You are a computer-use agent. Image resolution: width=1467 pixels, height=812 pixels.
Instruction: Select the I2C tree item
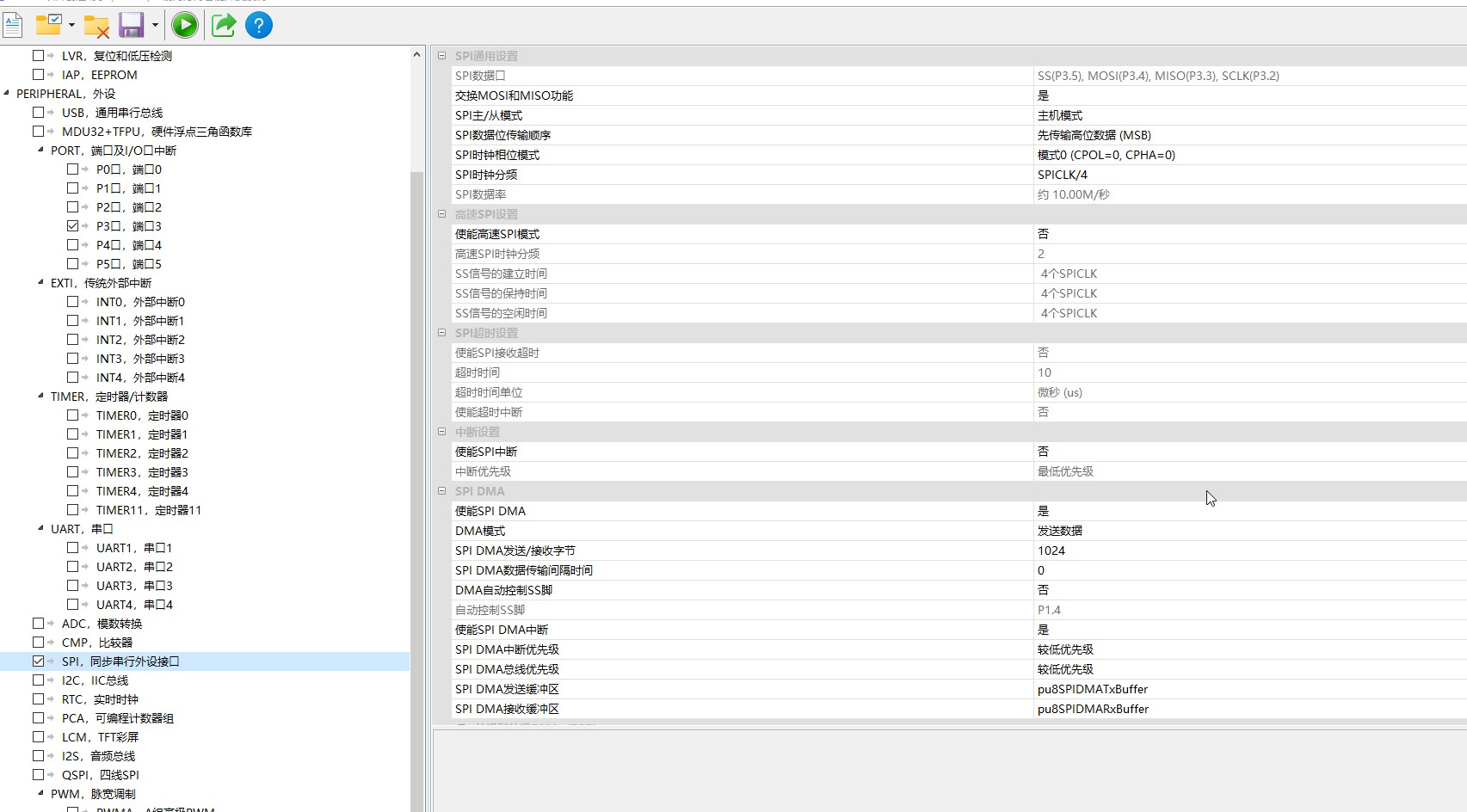[x=95, y=680]
